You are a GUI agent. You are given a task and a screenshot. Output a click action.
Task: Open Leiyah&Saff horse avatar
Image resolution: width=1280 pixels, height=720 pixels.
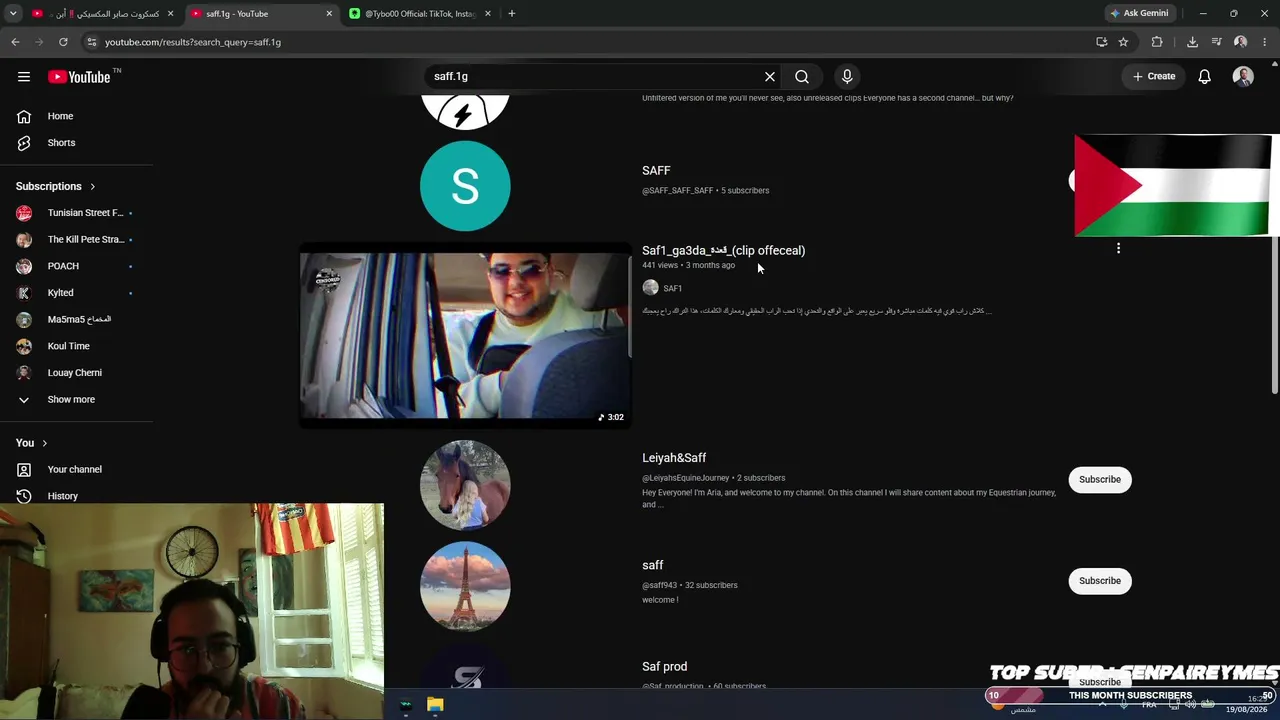[465, 485]
